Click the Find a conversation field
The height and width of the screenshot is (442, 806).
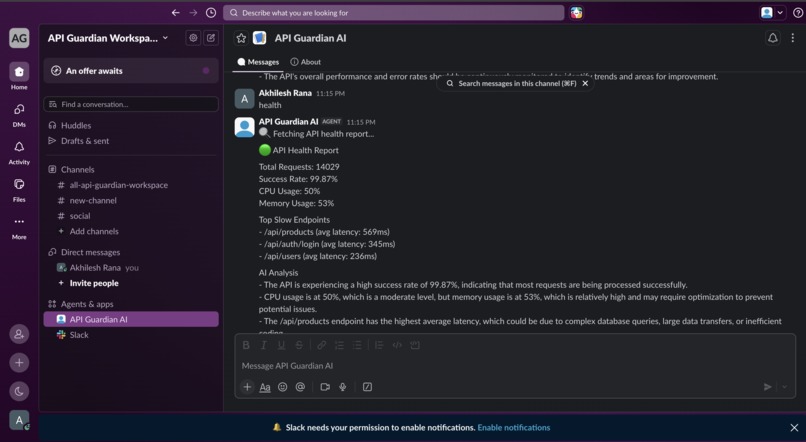(x=131, y=104)
